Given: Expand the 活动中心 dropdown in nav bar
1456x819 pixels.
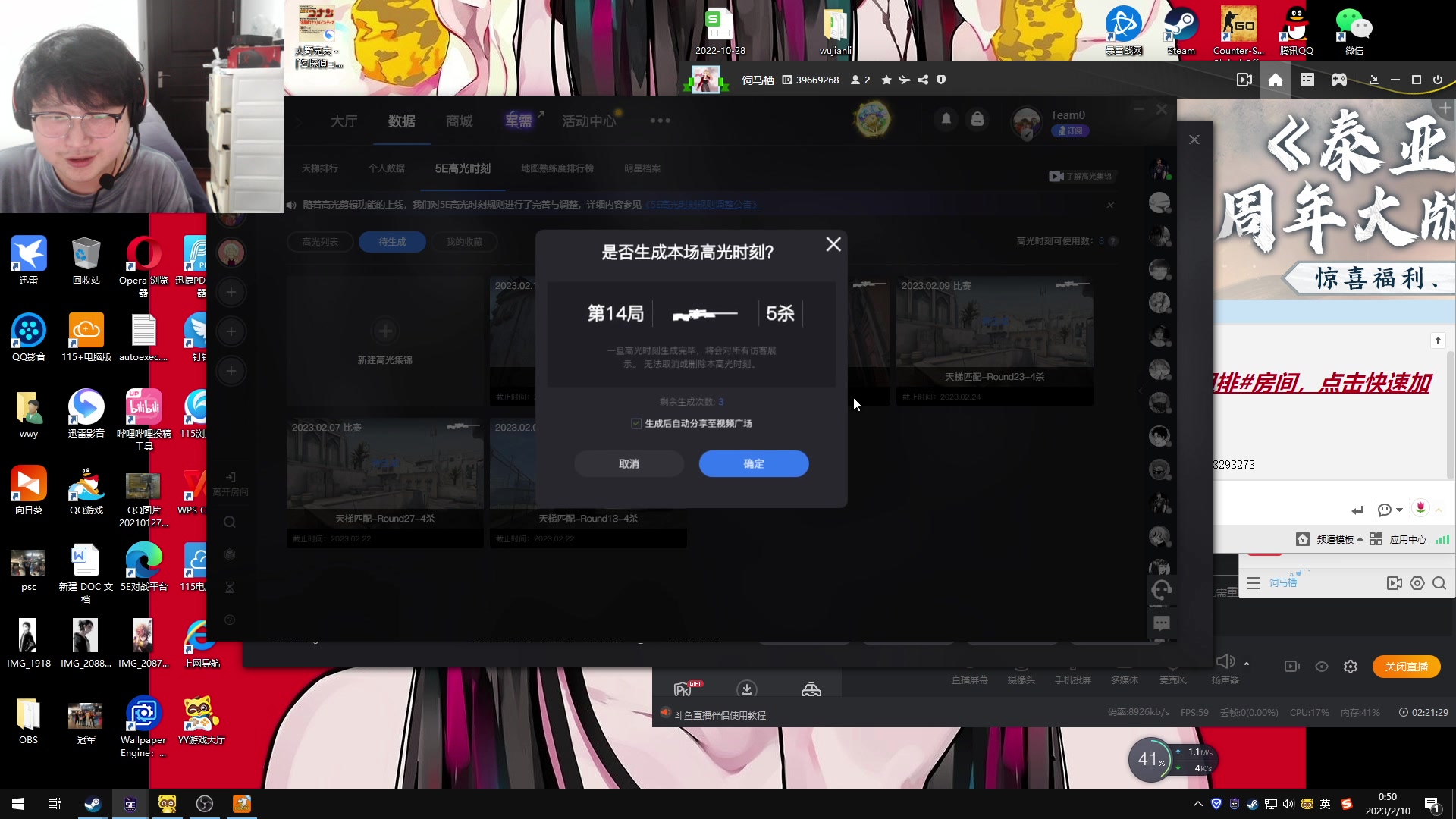Looking at the screenshot, I should click(x=587, y=120).
